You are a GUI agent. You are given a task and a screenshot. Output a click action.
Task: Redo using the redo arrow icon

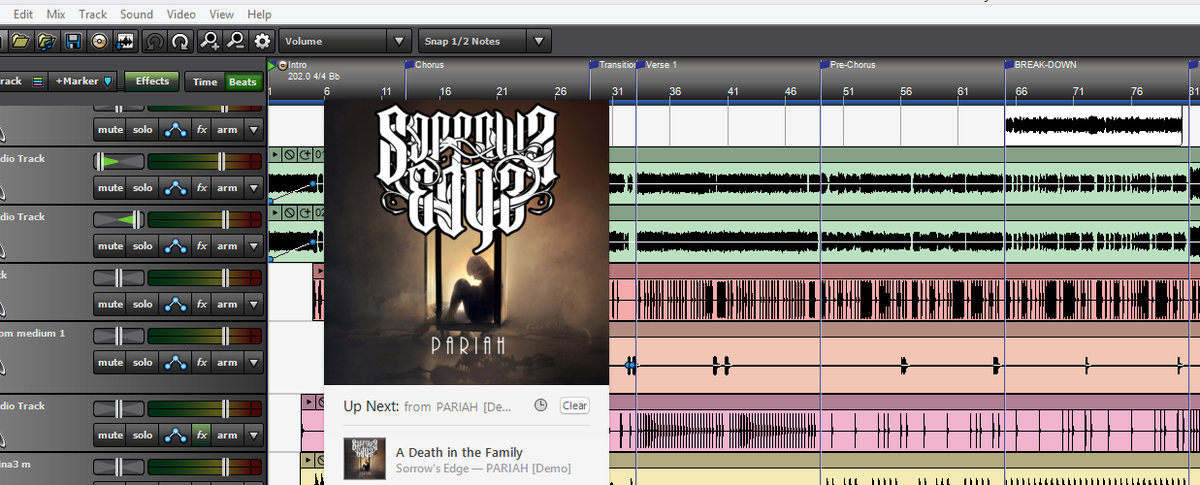(x=180, y=41)
